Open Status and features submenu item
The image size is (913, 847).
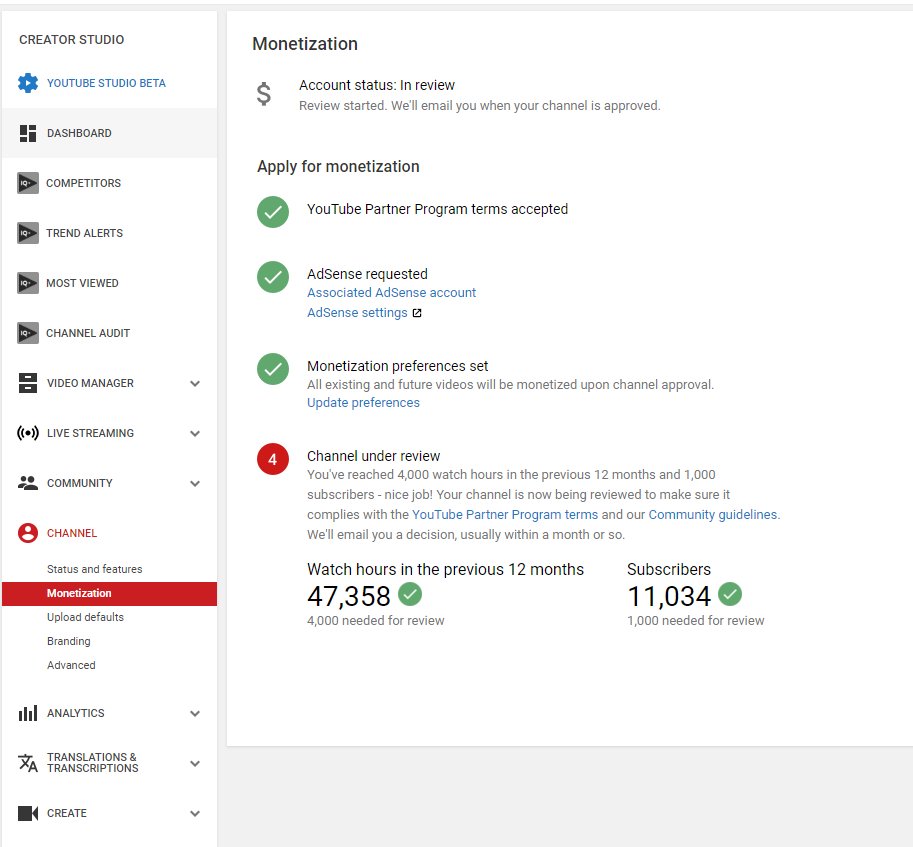(x=94, y=569)
